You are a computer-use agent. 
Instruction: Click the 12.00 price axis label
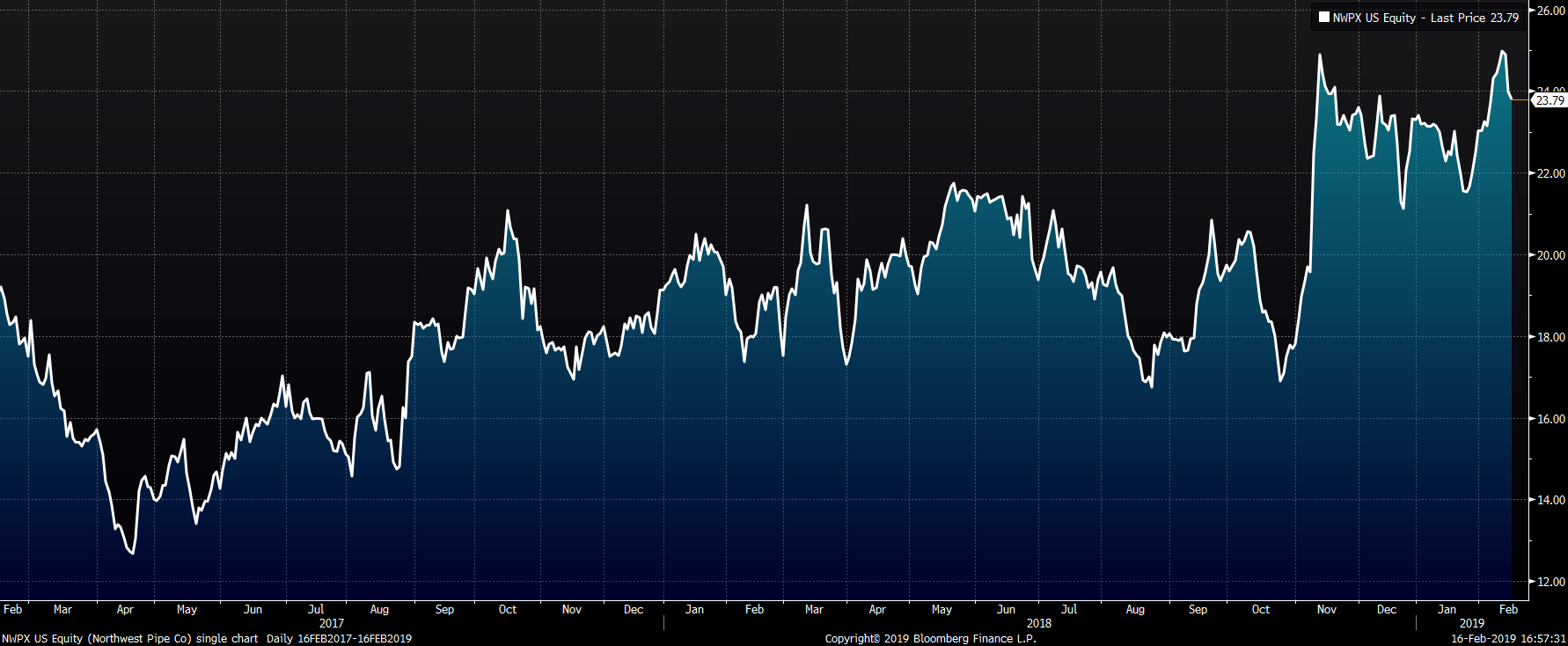click(1550, 582)
